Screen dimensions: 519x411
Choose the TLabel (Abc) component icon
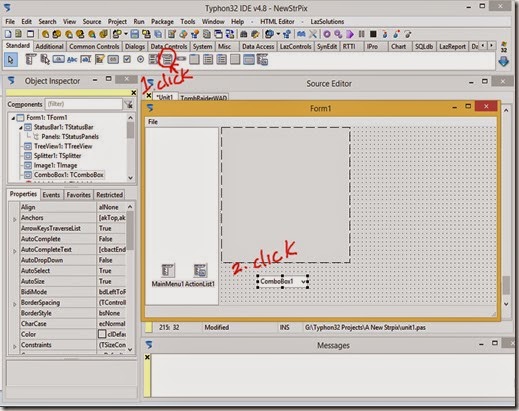tap(72, 60)
